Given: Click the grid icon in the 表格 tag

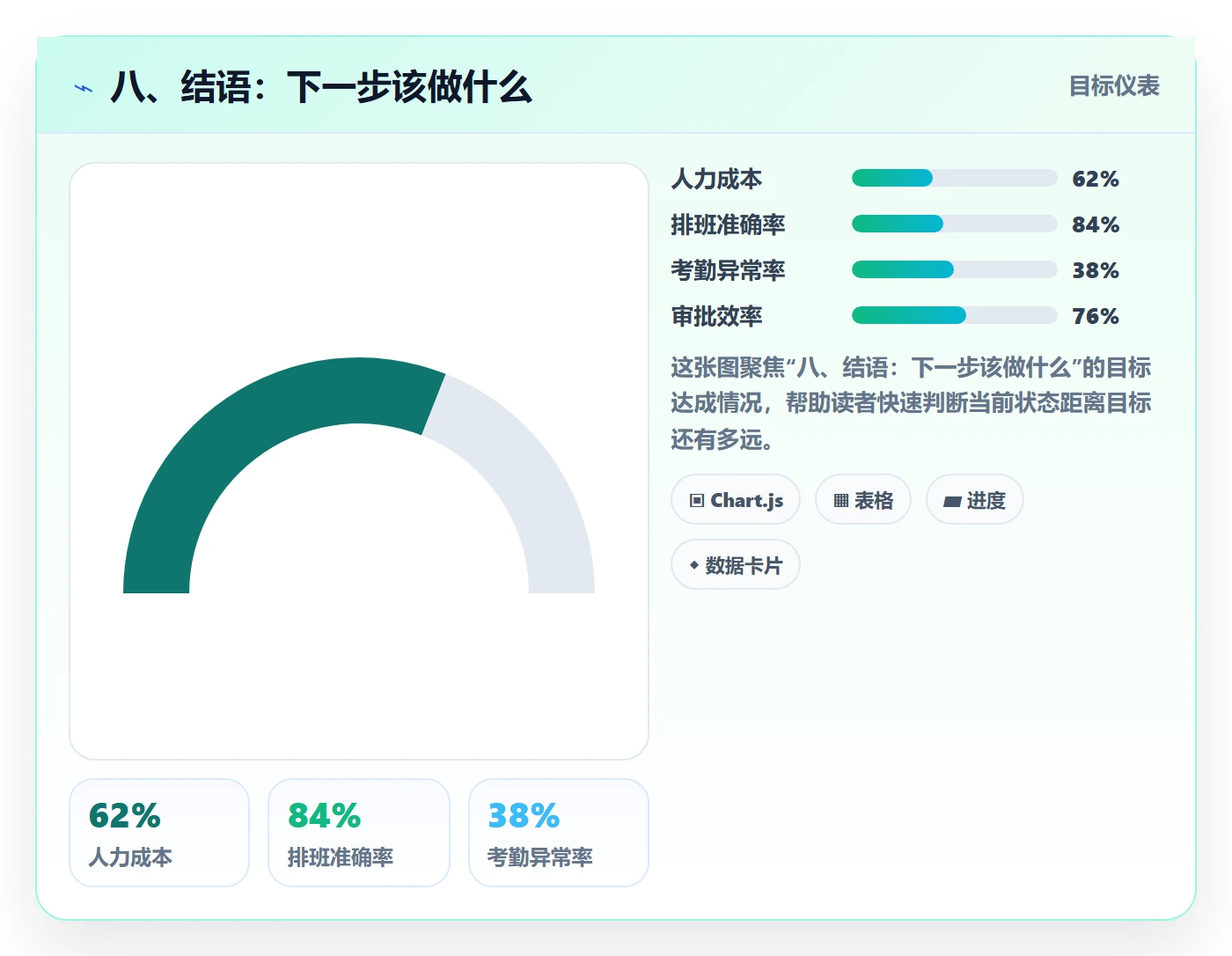Looking at the screenshot, I should pyautogui.click(x=841, y=501).
